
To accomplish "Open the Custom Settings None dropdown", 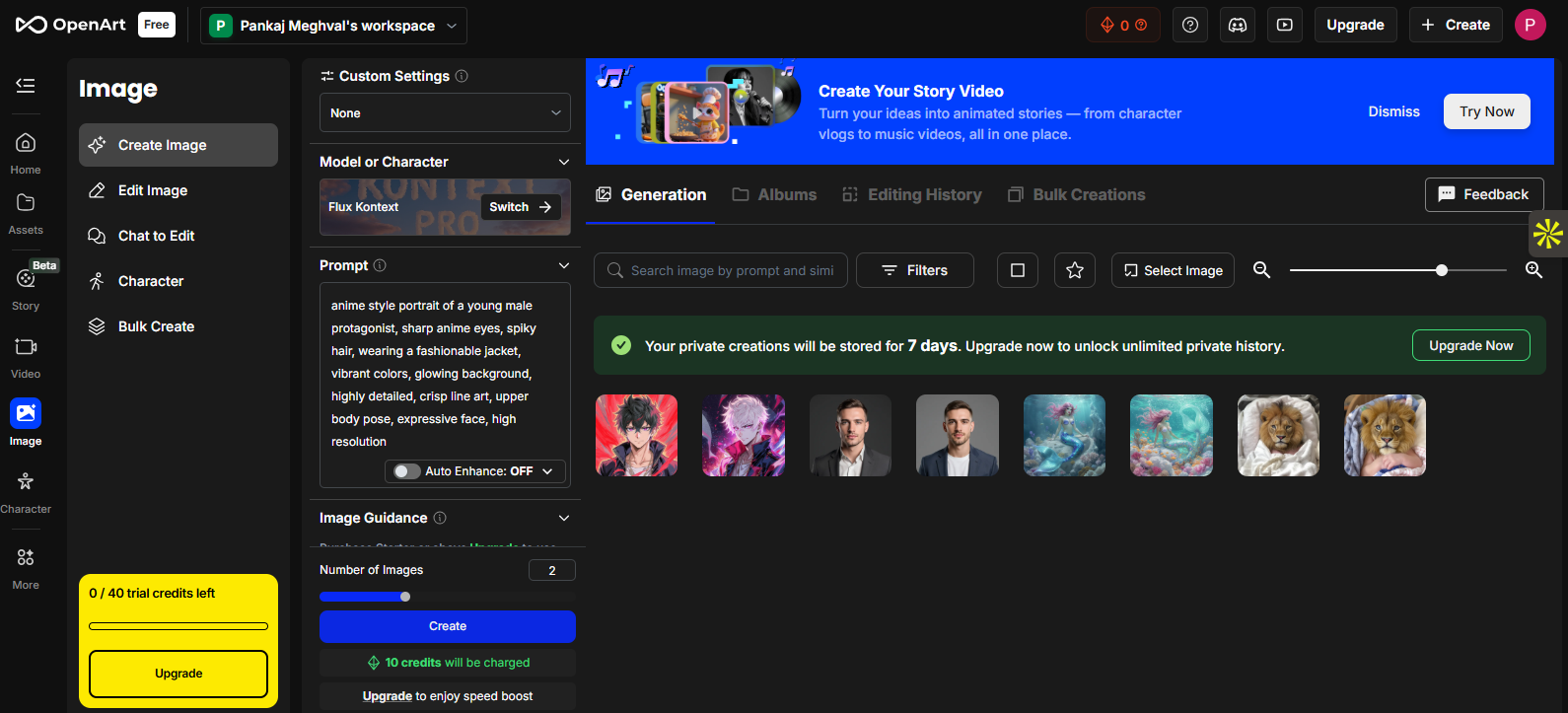I will point(445,113).
